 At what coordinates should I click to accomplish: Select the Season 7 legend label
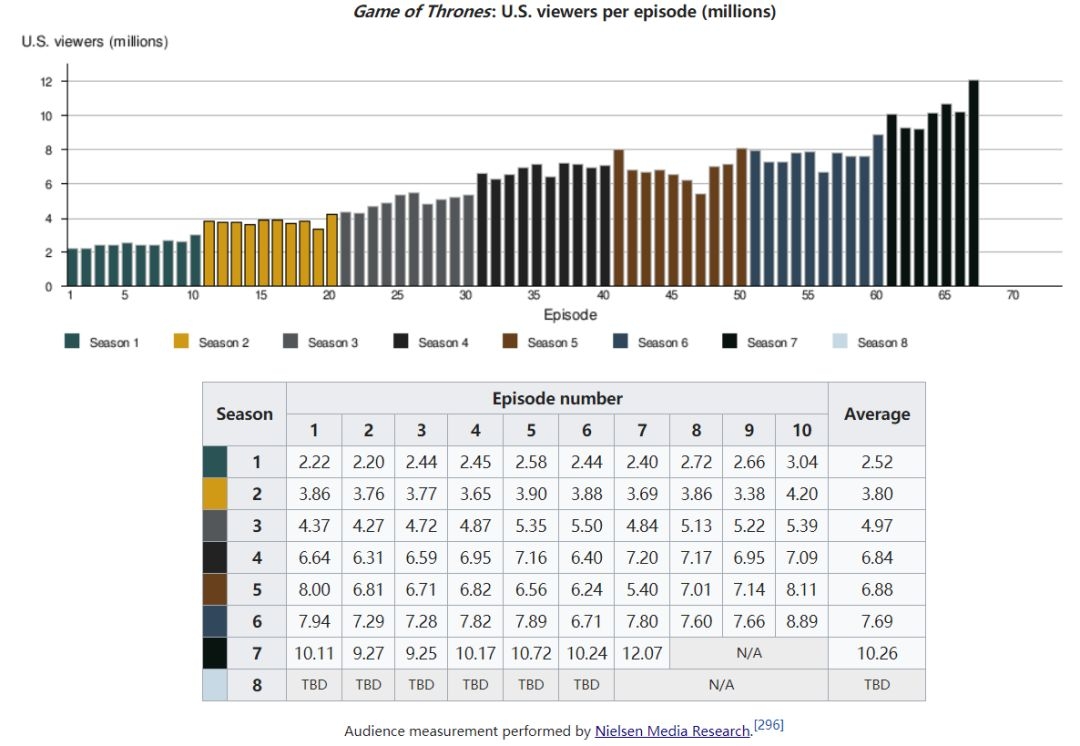click(771, 343)
